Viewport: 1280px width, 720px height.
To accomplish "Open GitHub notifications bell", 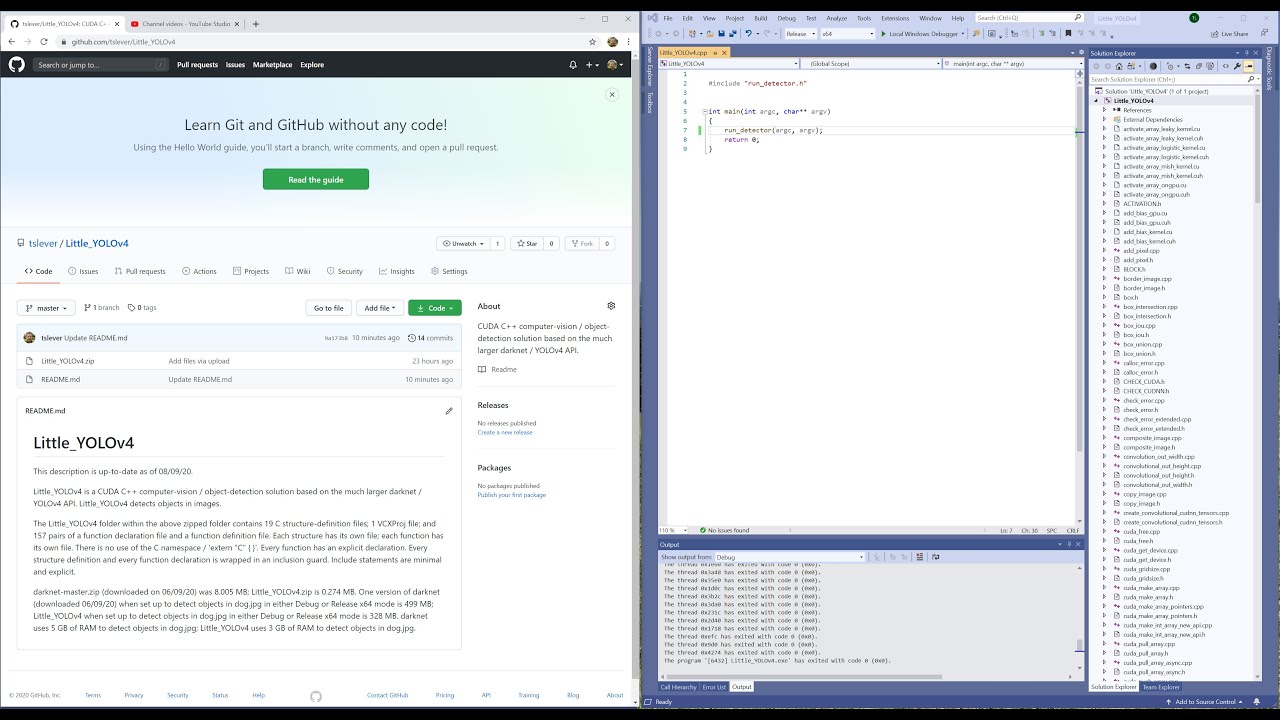I will 573,65.
